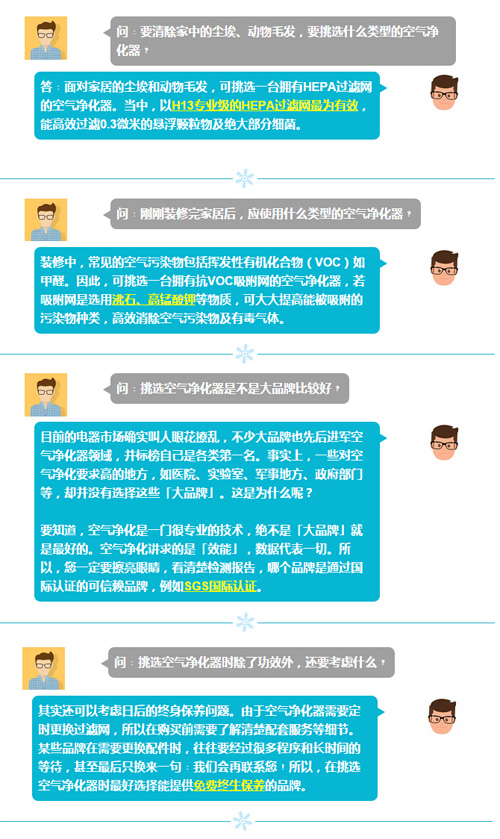Click the snowflake divider below the SGS answer
This screenshot has width=500, height=839.
pyautogui.click(x=245, y=622)
